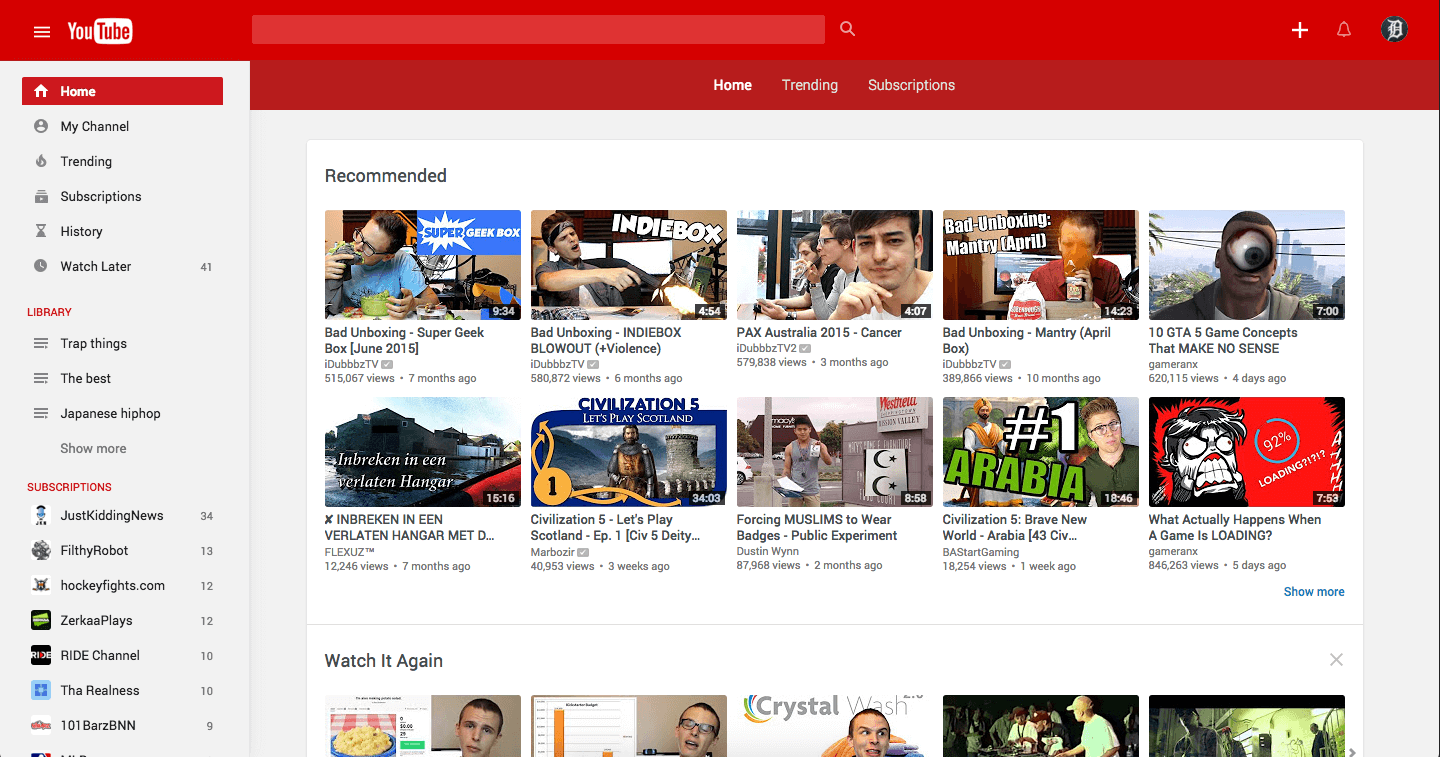Dismiss the Watch It Again section
The width and height of the screenshot is (1440, 757).
pyautogui.click(x=1336, y=660)
